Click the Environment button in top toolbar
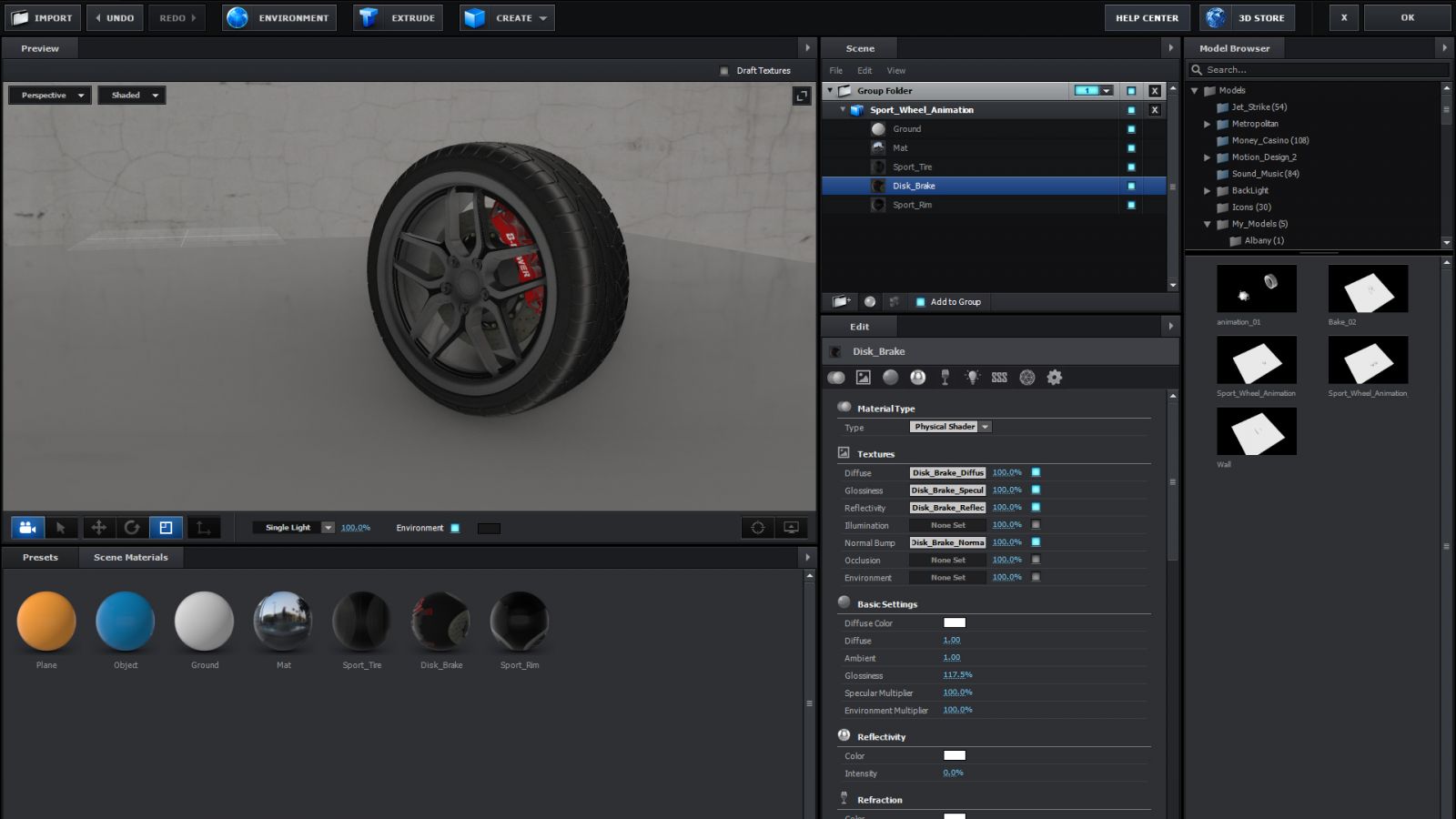 [279, 18]
